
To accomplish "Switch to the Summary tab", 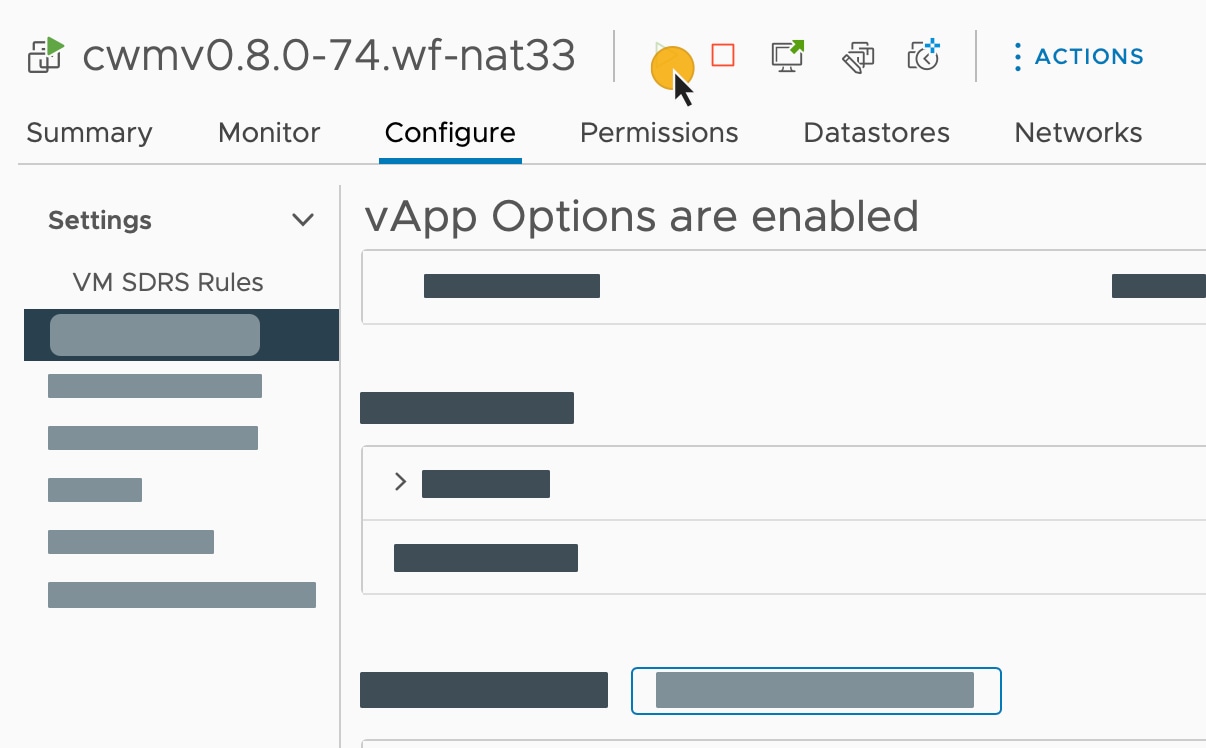I will click(x=89, y=132).
